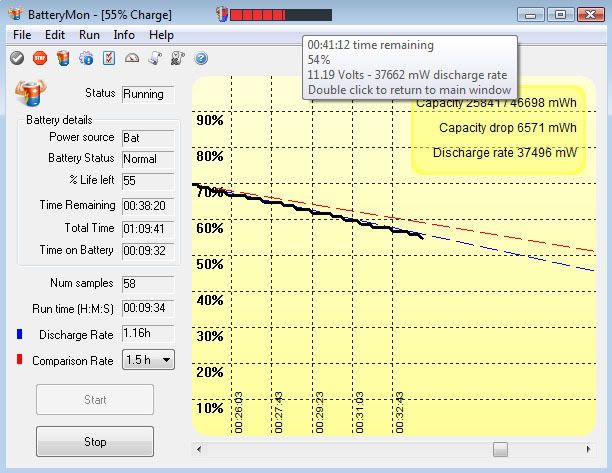Click the BatteryMon title bar app icon
Image resolution: width=612 pixels, height=473 pixels.
click(x=16, y=14)
